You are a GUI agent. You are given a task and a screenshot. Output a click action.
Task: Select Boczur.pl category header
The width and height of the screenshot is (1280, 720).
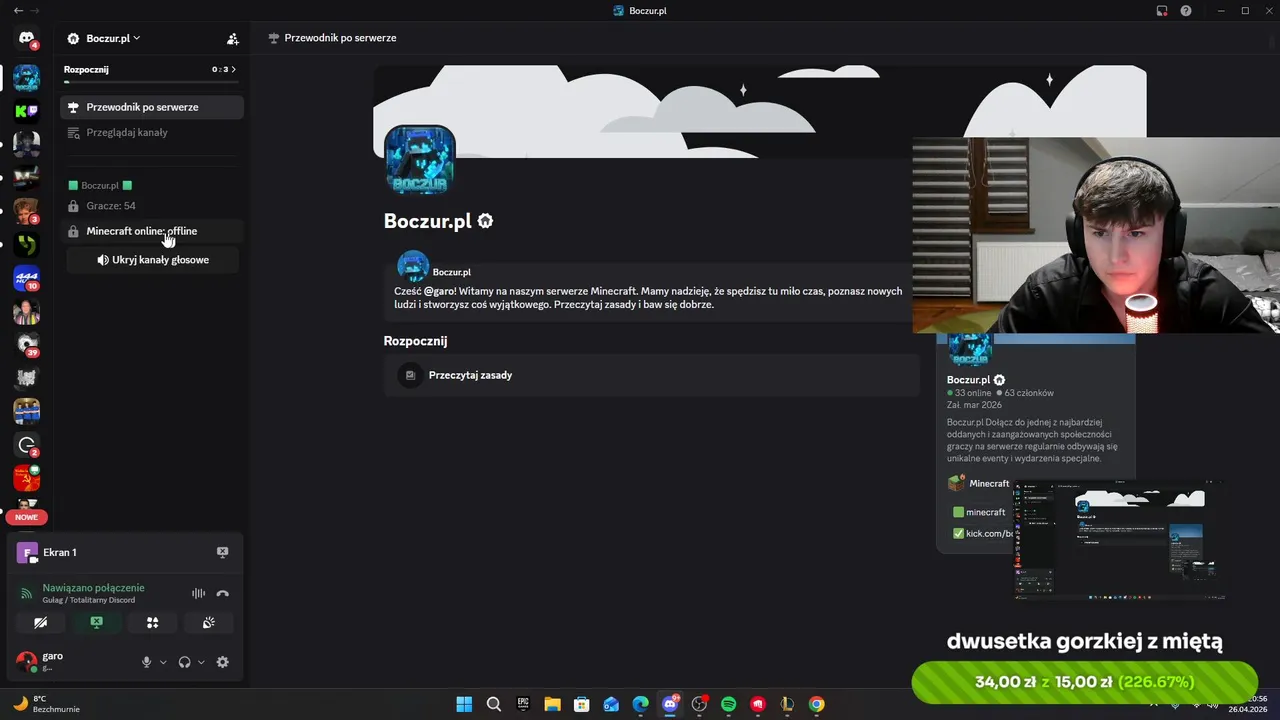100,186
